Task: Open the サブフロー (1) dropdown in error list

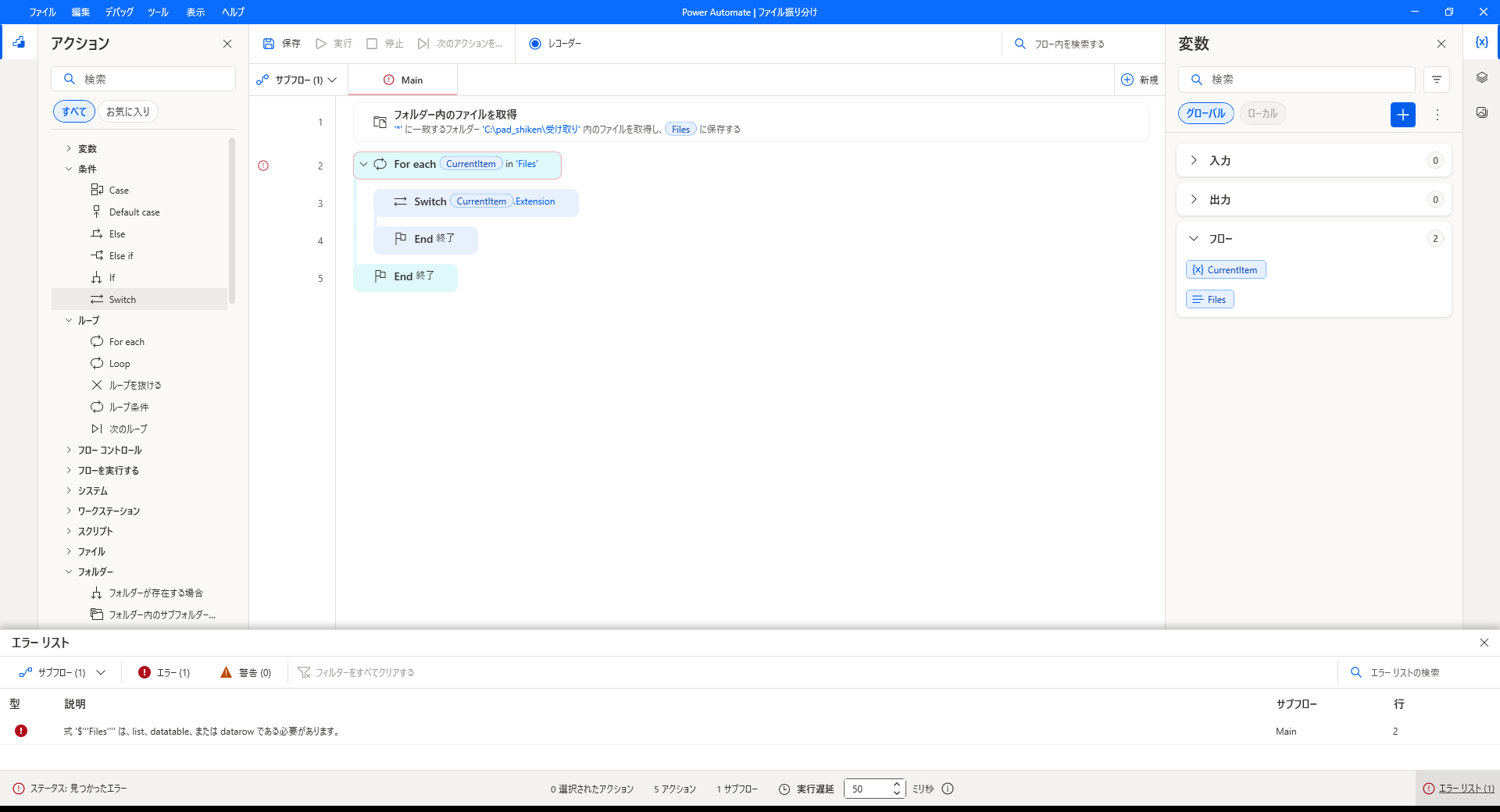Action: click(62, 672)
